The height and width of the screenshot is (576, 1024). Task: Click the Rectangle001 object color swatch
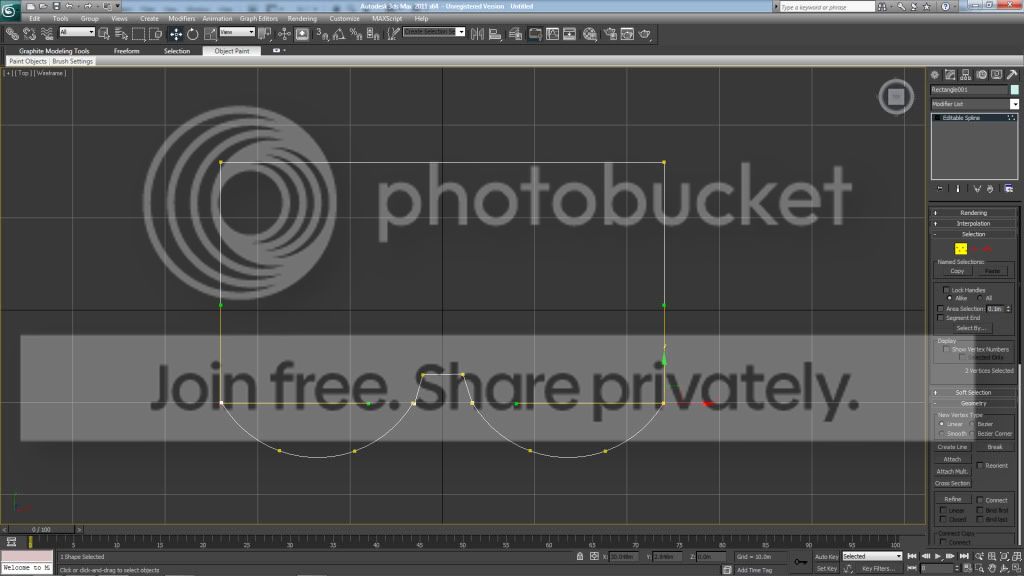[x=1014, y=89]
